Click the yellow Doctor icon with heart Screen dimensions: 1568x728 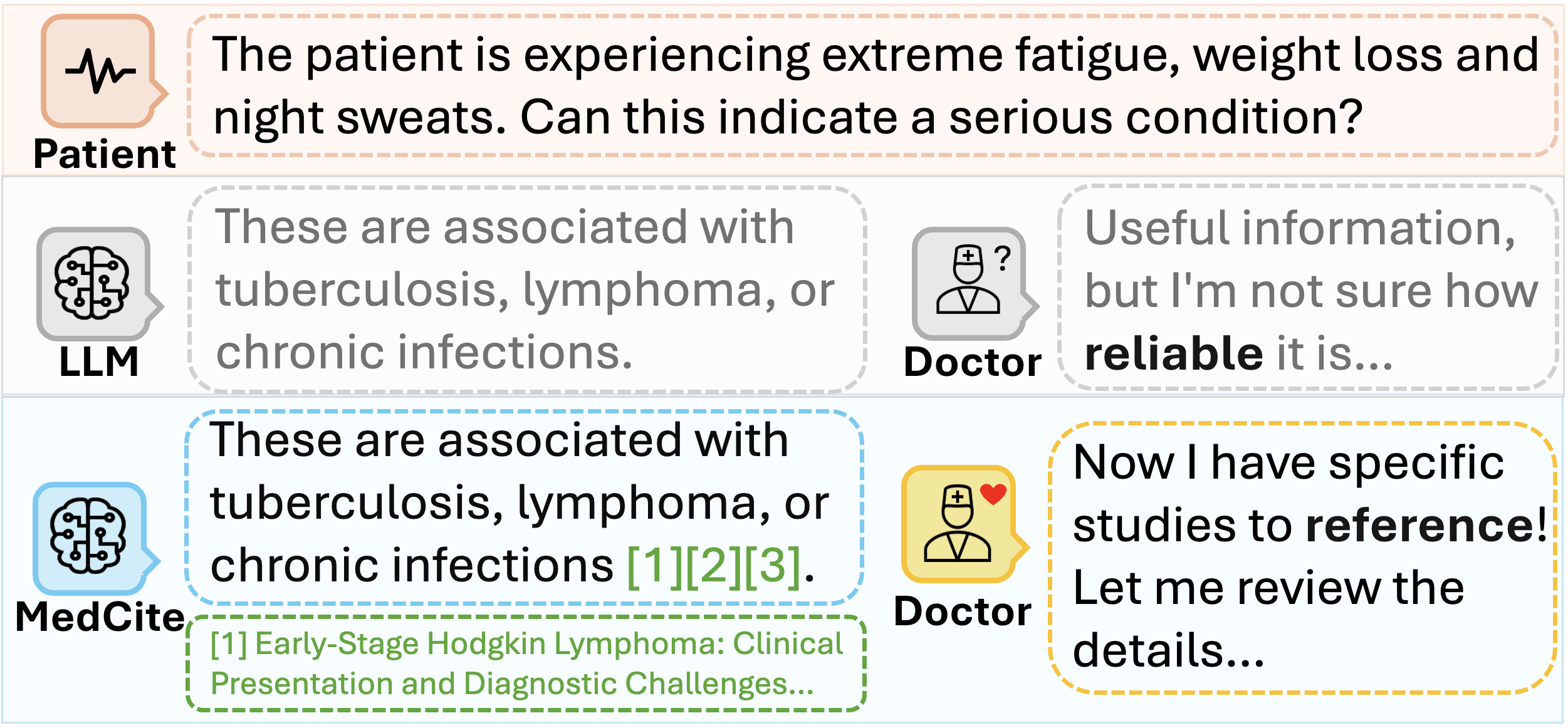(x=959, y=524)
